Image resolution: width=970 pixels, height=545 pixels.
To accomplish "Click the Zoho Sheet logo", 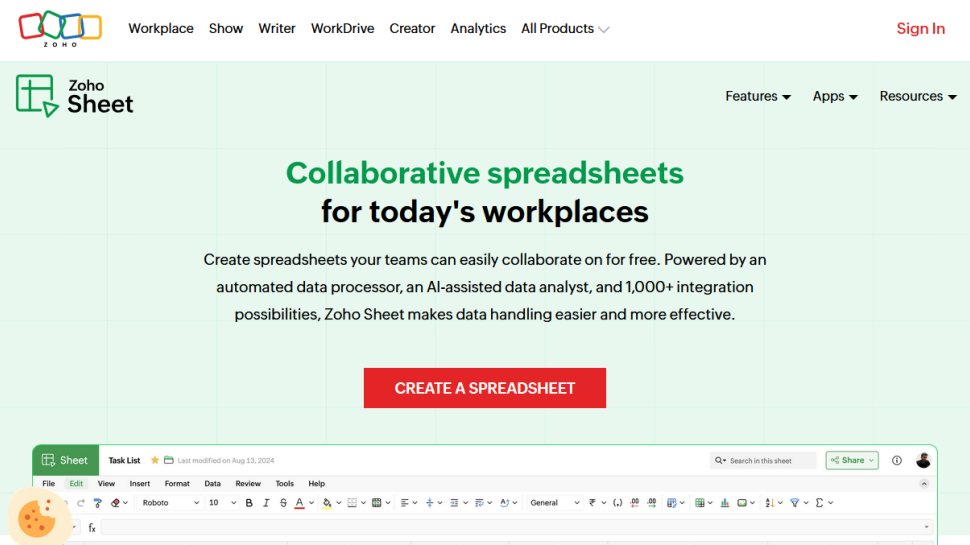I will pos(74,96).
